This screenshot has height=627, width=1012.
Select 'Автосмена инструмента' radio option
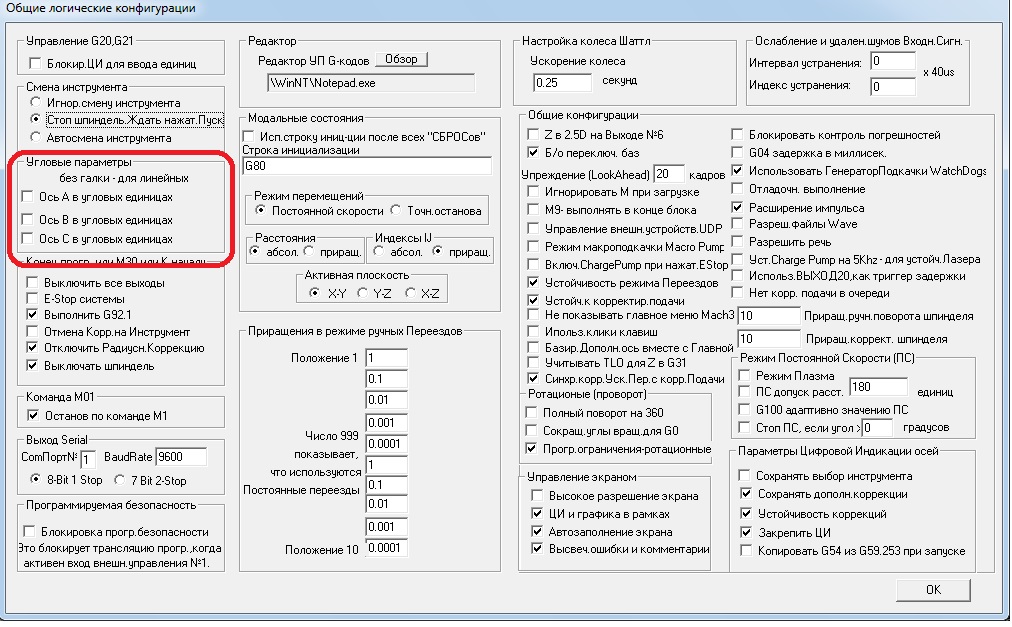[35, 137]
